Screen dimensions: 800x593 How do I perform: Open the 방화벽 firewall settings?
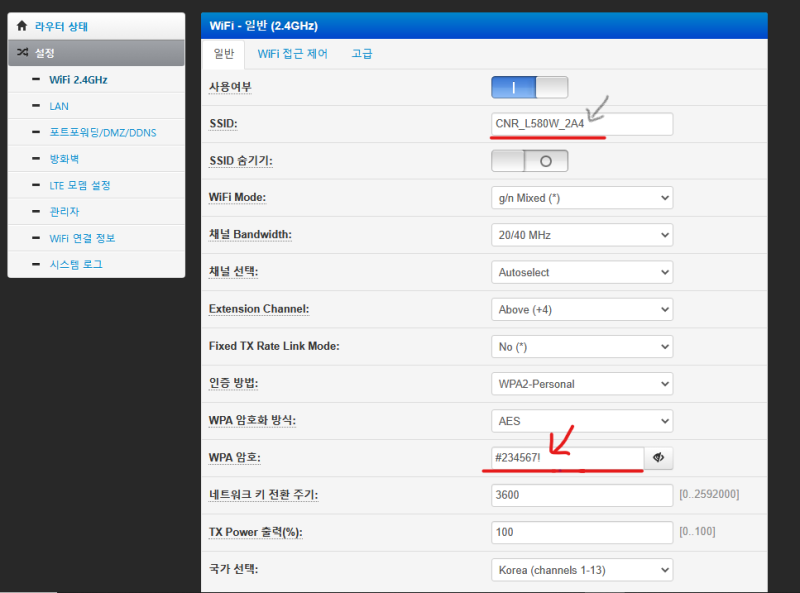pos(63,158)
